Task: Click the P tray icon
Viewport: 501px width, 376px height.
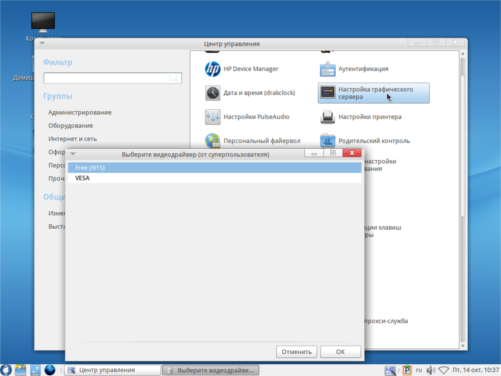Action: pos(407,370)
